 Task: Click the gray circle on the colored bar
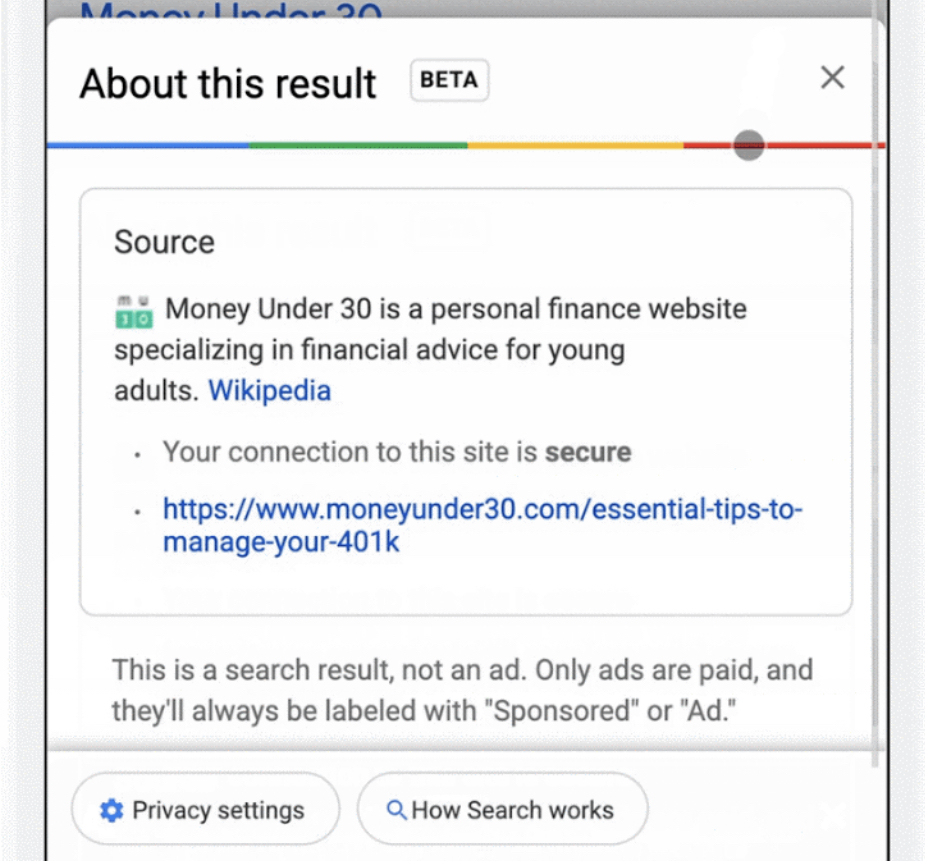pos(748,145)
